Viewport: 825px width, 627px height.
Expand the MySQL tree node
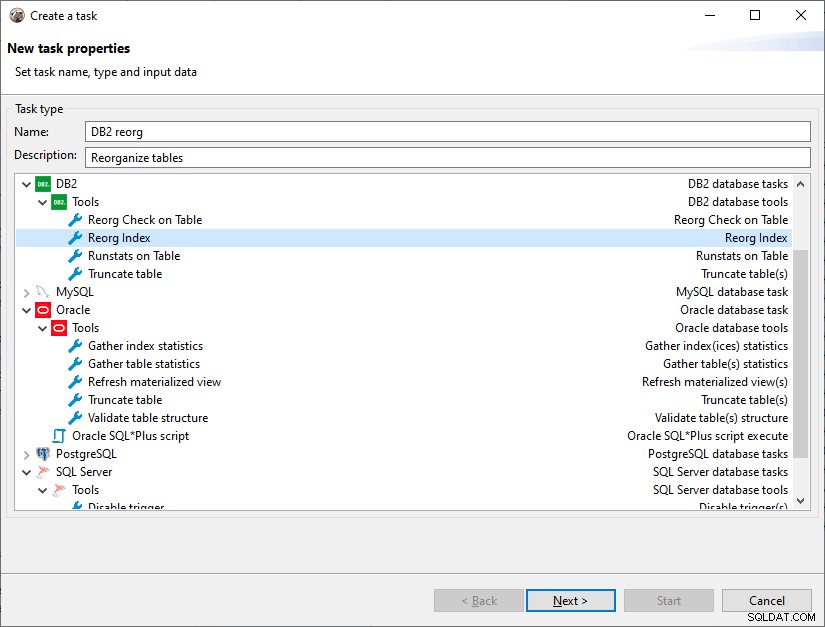(x=26, y=292)
